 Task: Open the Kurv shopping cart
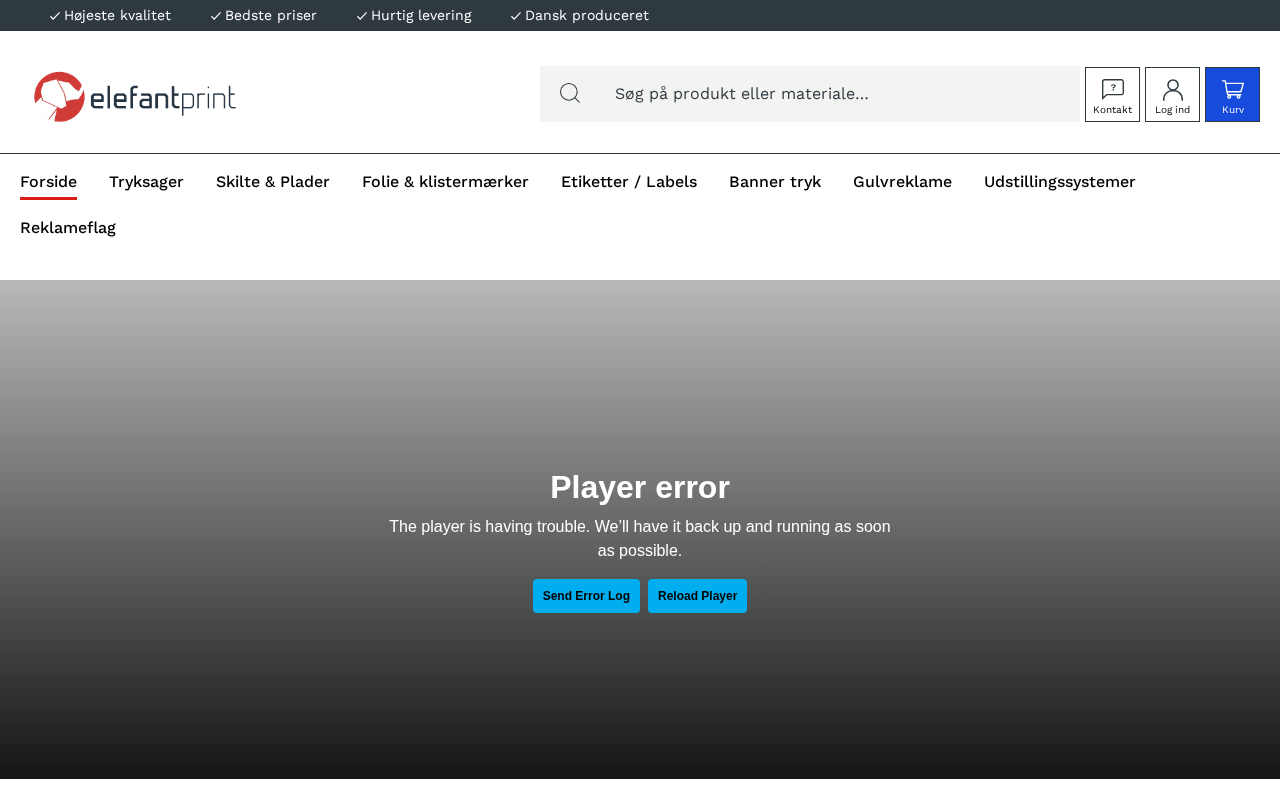(1232, 94)
